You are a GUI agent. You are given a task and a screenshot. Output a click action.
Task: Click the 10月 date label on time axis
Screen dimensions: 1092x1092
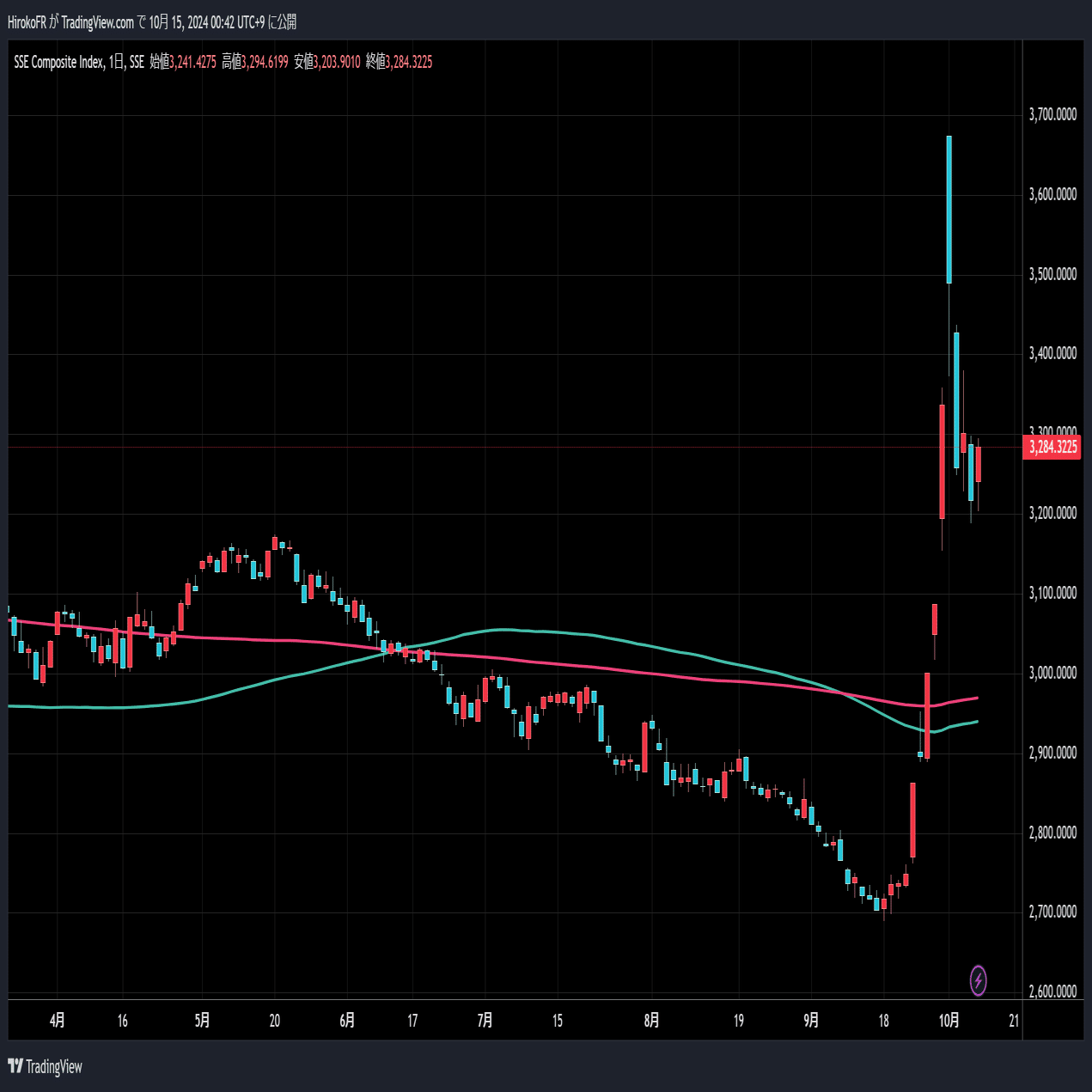(x=949, y=1021)
